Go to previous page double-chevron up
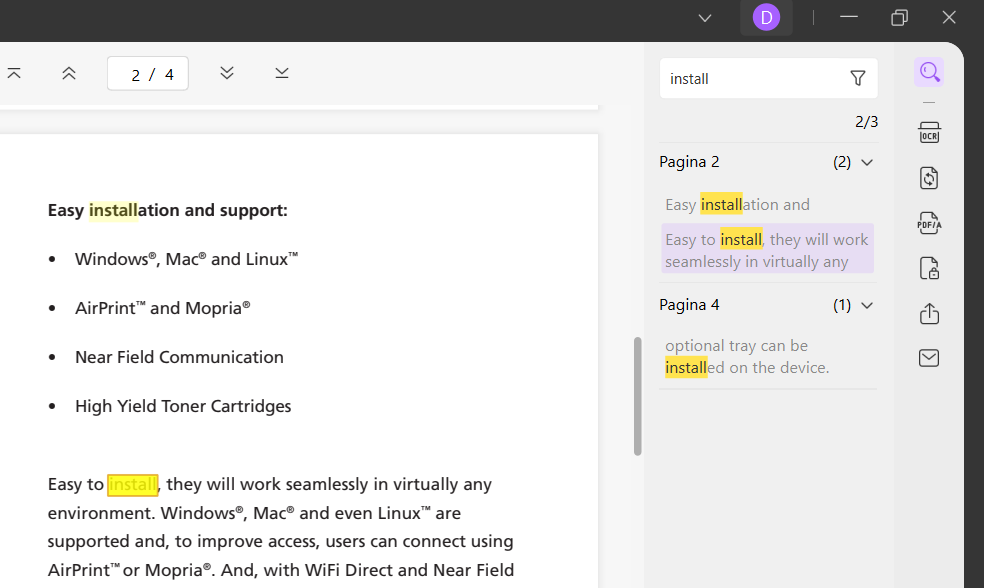984x588 pixels. point(69,73)
